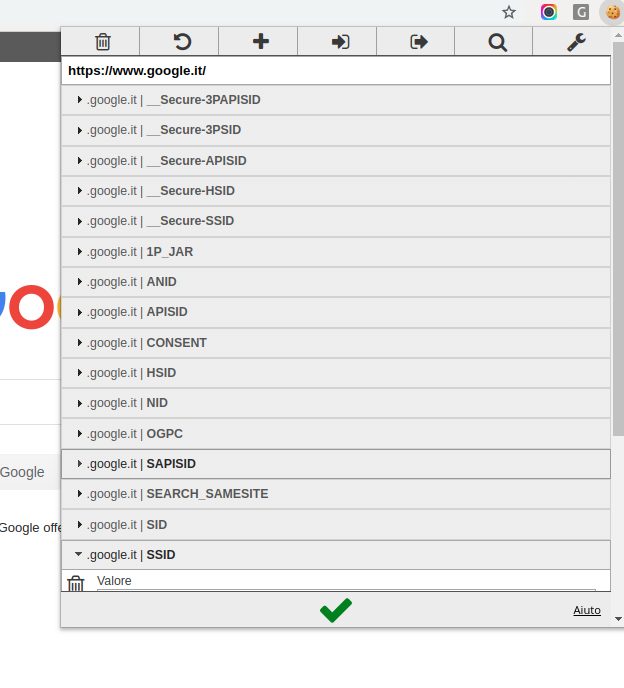Viewport: 624px width, 688px height.
Task: Expand the __Secure-SSID cookie row
Action: [x=336, y=221]
